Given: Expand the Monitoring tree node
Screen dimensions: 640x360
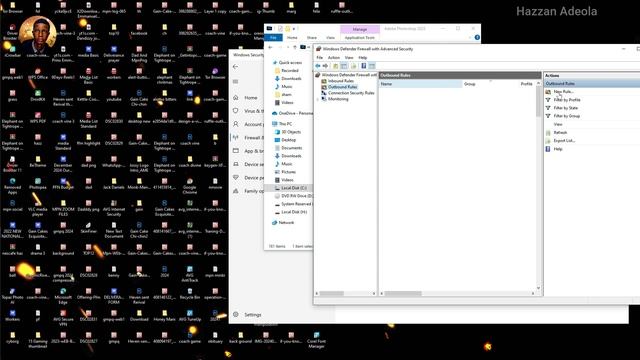Looking at the screenshot, I should coord(318,99).
